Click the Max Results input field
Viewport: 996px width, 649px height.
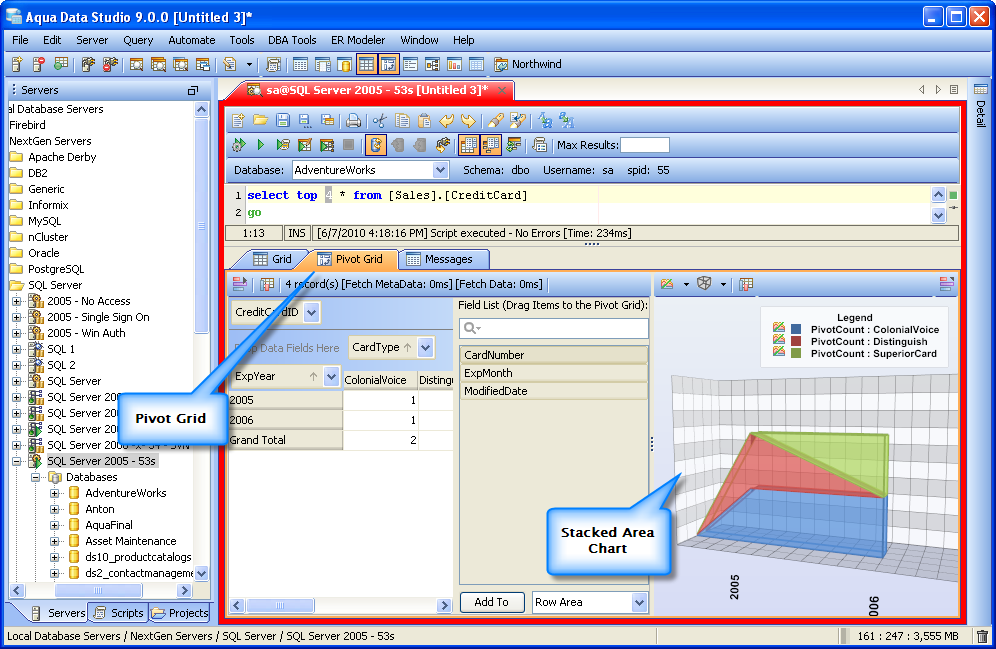click(645, 145)
